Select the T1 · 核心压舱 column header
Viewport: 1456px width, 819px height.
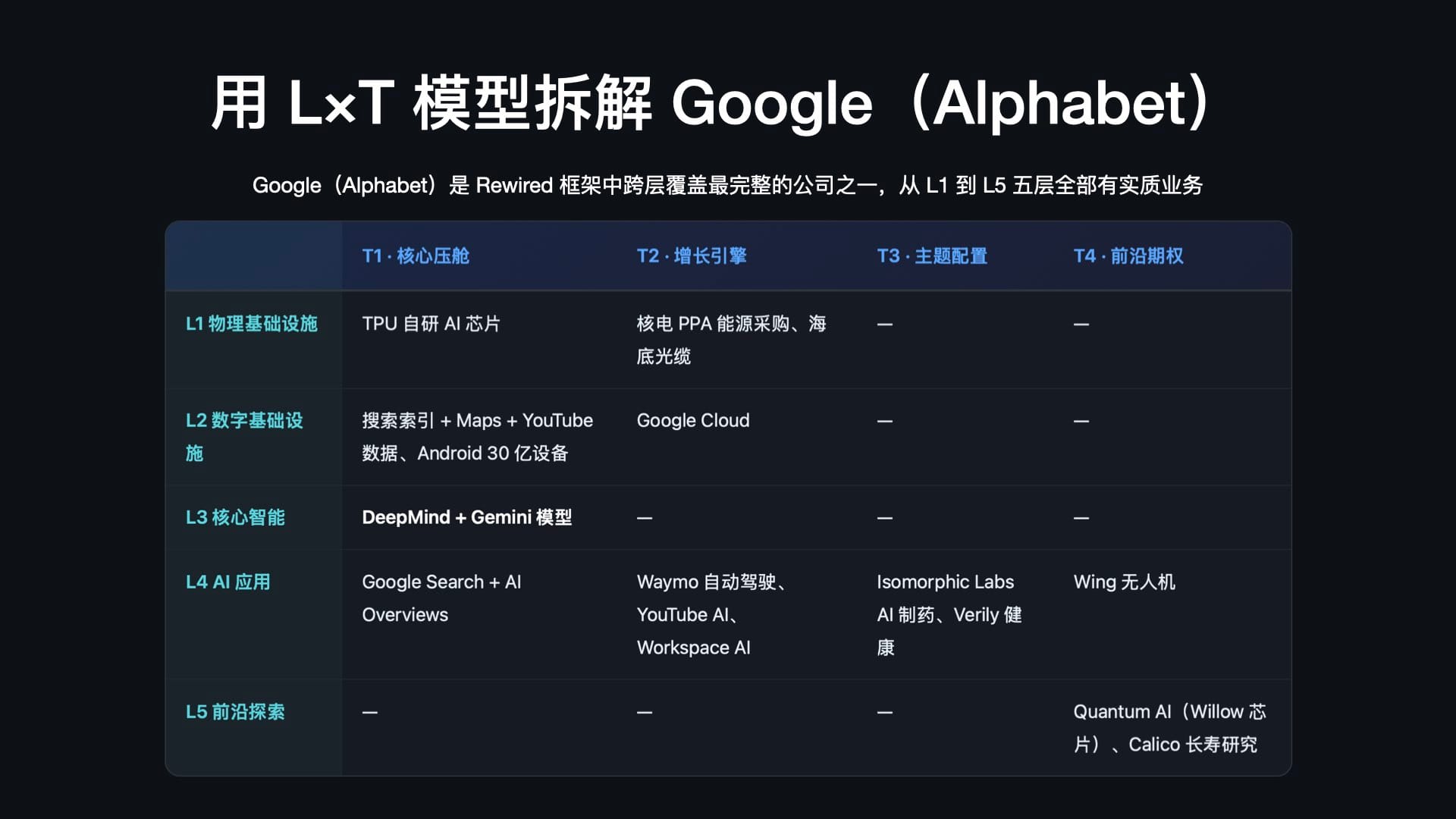(x=416, y=256)
